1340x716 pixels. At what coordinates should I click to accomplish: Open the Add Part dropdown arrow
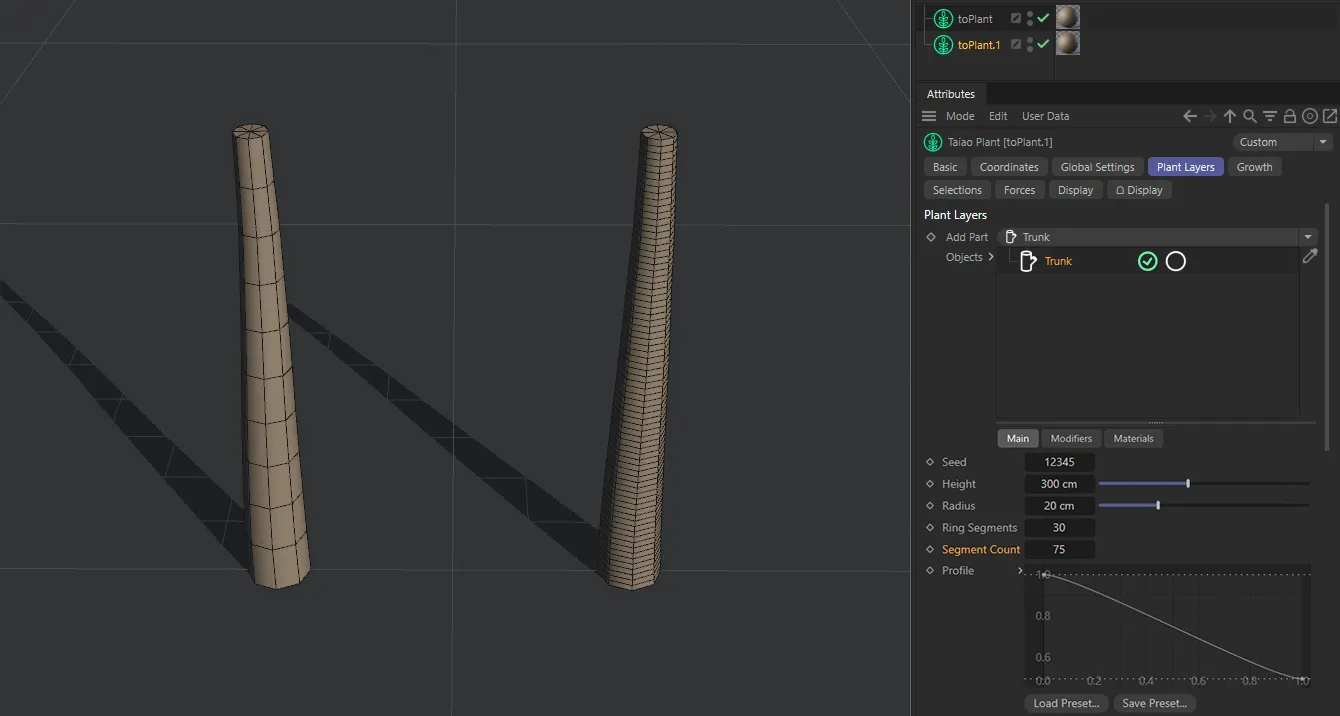1308,237
